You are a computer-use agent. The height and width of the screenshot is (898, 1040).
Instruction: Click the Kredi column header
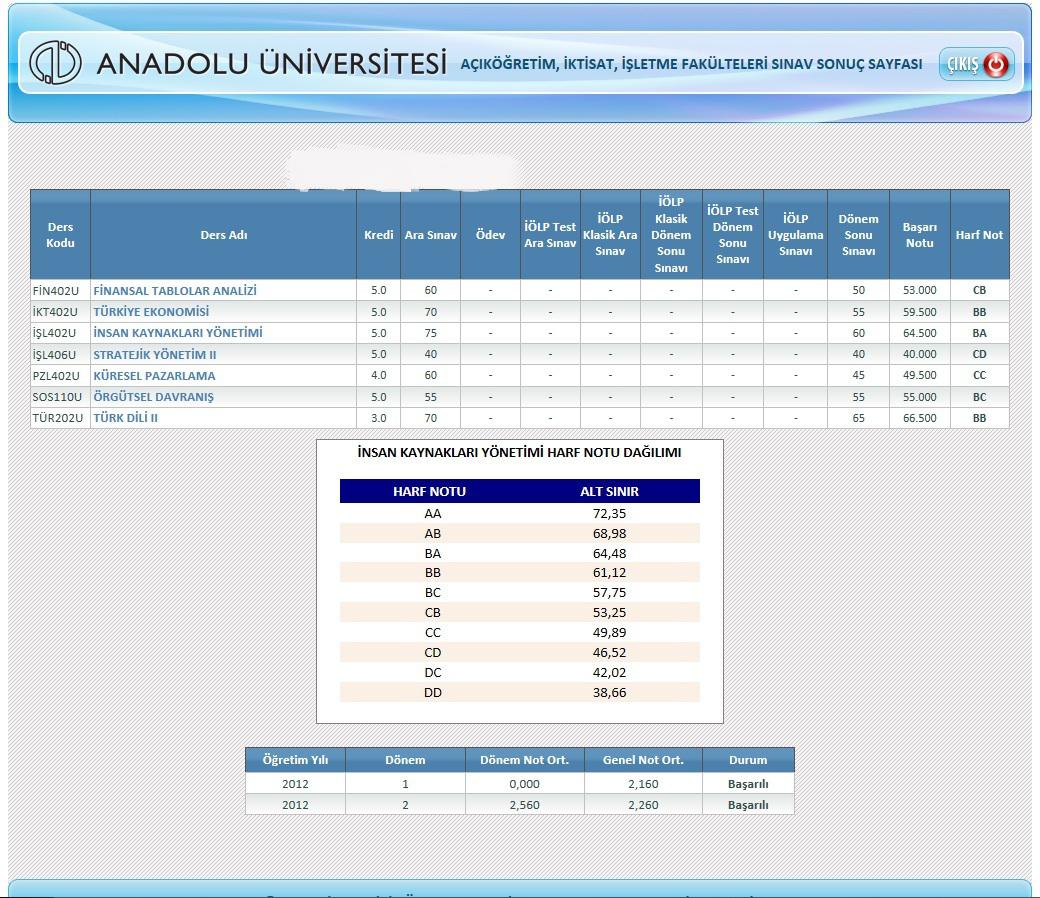[379, 235]
